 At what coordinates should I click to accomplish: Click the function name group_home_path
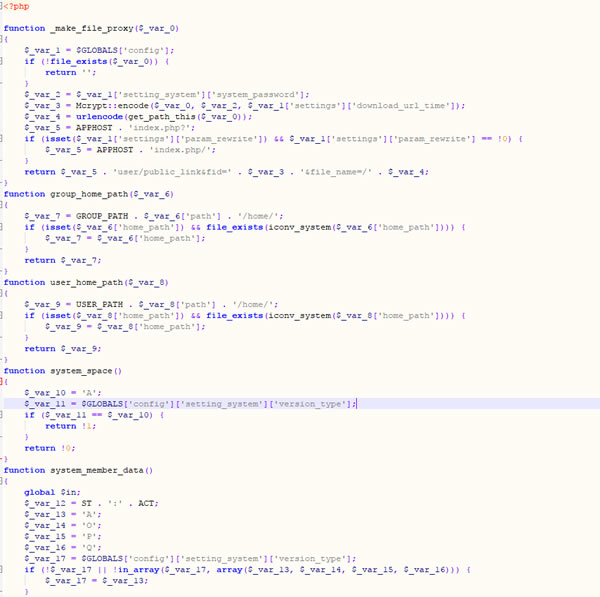click(89, 194)
